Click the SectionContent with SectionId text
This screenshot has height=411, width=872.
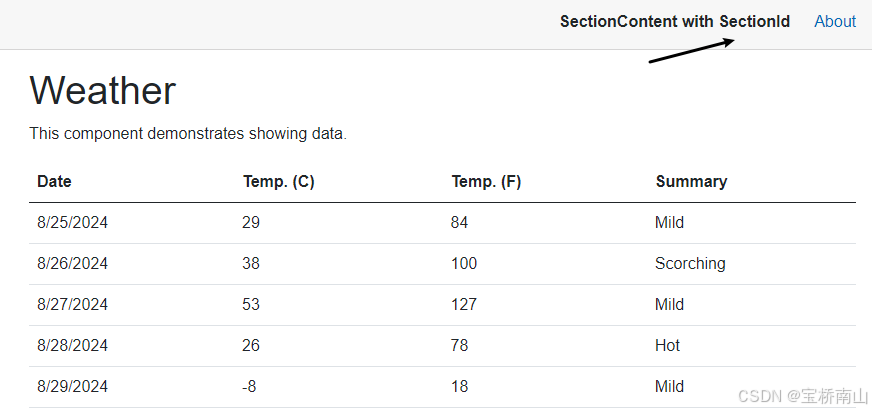[x=674, y=21]
